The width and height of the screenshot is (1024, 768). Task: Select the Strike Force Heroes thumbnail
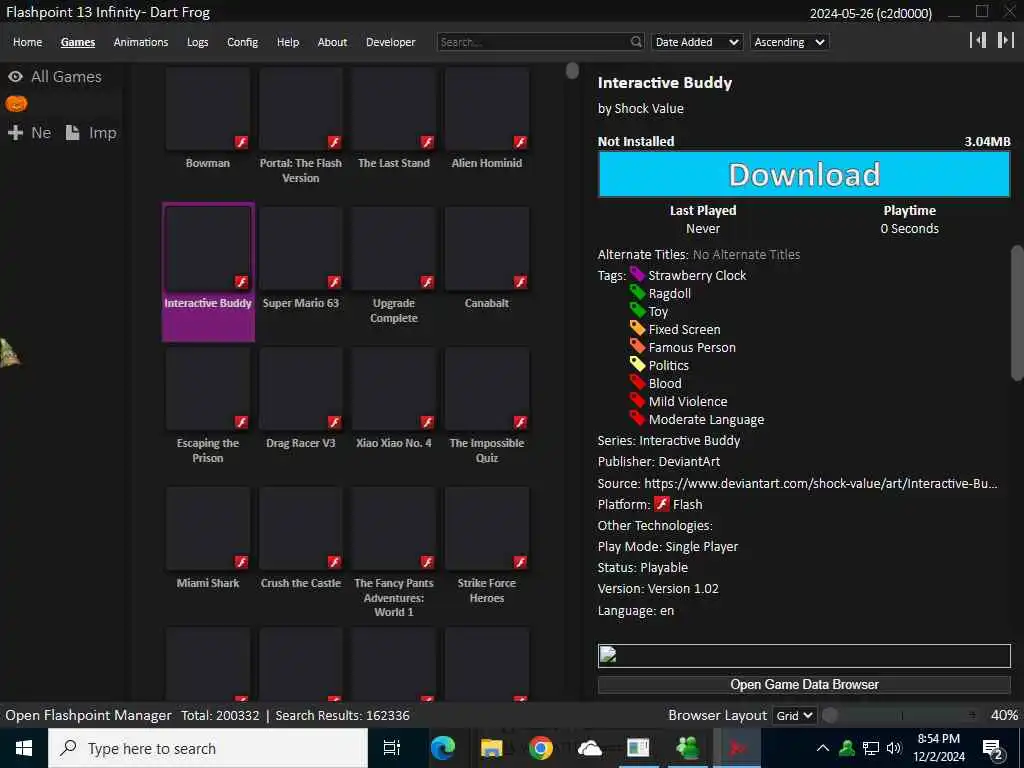(x=487, y=528)
